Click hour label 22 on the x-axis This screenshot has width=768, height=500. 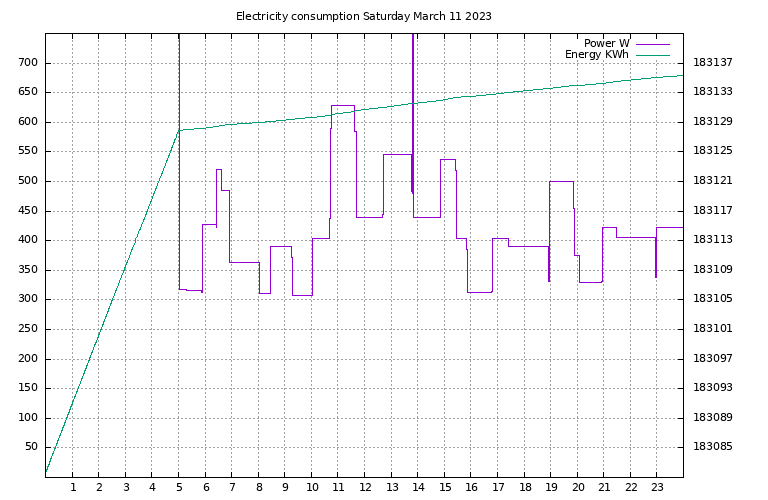coord(631,488)
